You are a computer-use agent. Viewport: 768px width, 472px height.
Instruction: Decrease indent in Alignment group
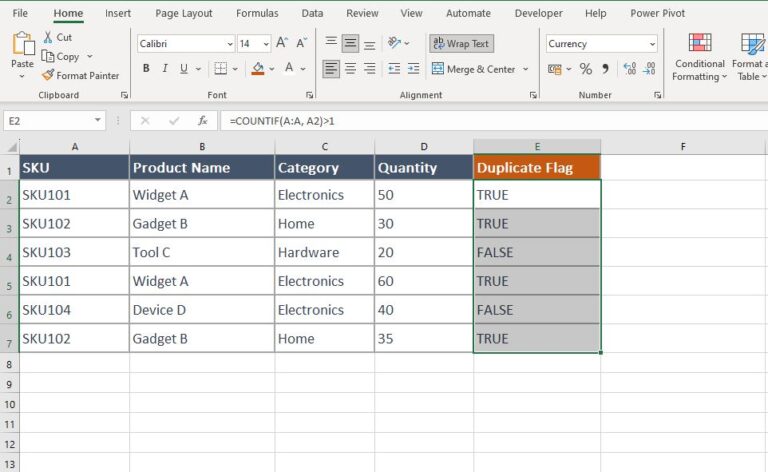394,69
